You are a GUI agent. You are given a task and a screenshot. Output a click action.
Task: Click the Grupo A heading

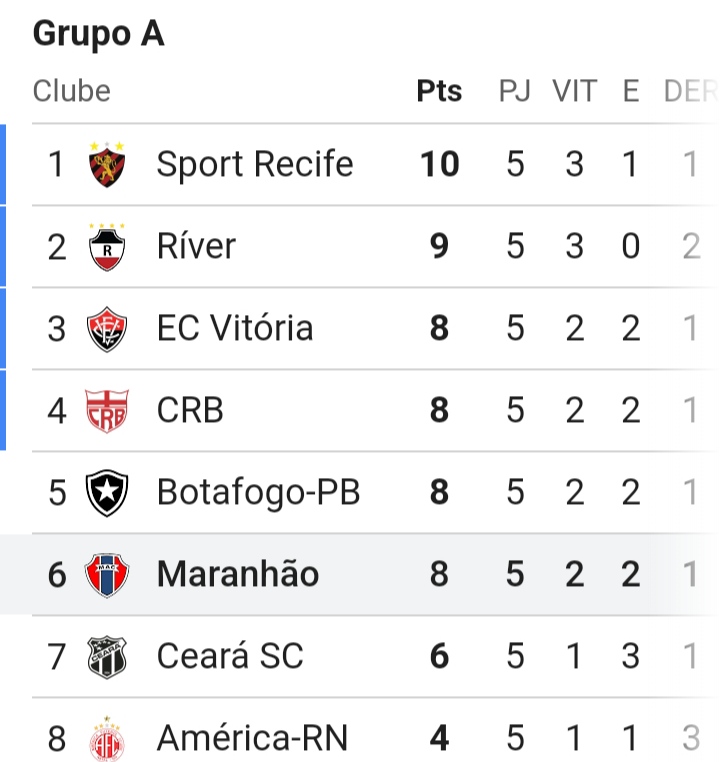click(x=99, y=34)
